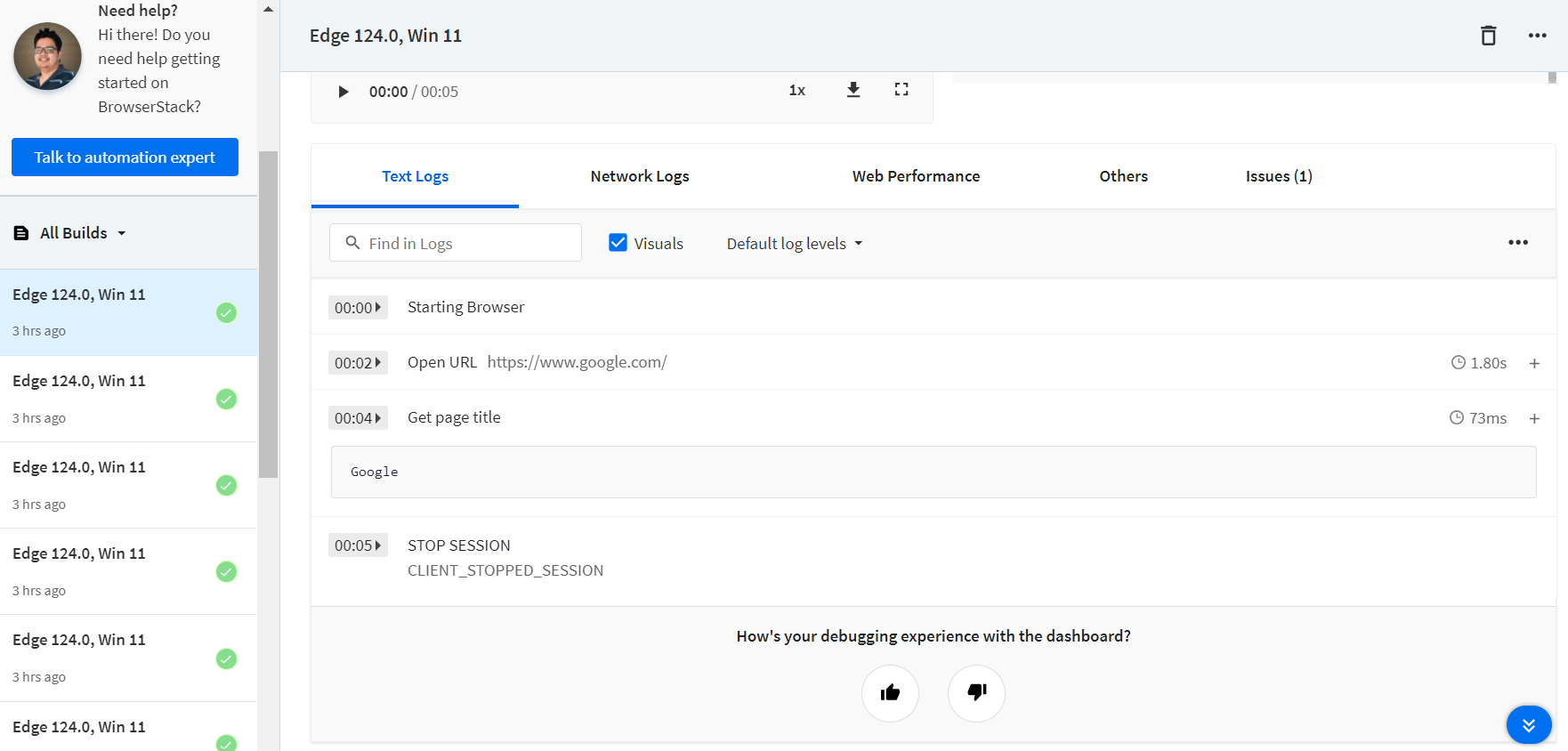1568x751 pixels.
Task: Open the Web Performance tab
Action: click(x=916, y=176)
